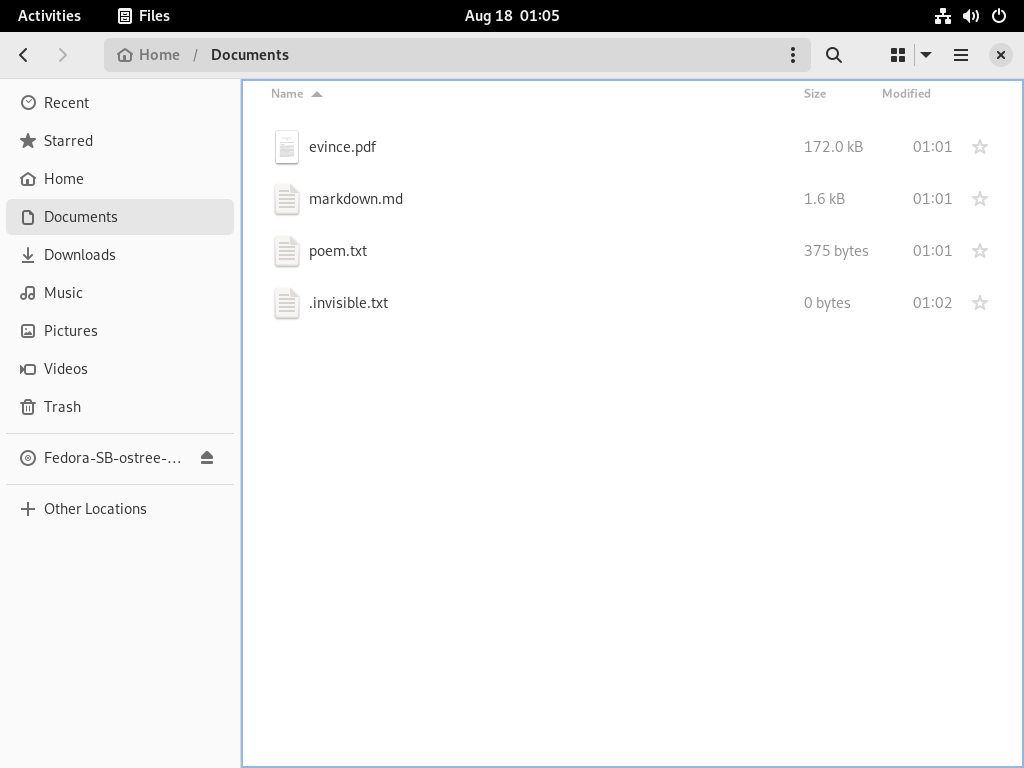This screenshot has height=768, width=1024.
Task: Star the evince.pdf file
Action: coord(980,147)
